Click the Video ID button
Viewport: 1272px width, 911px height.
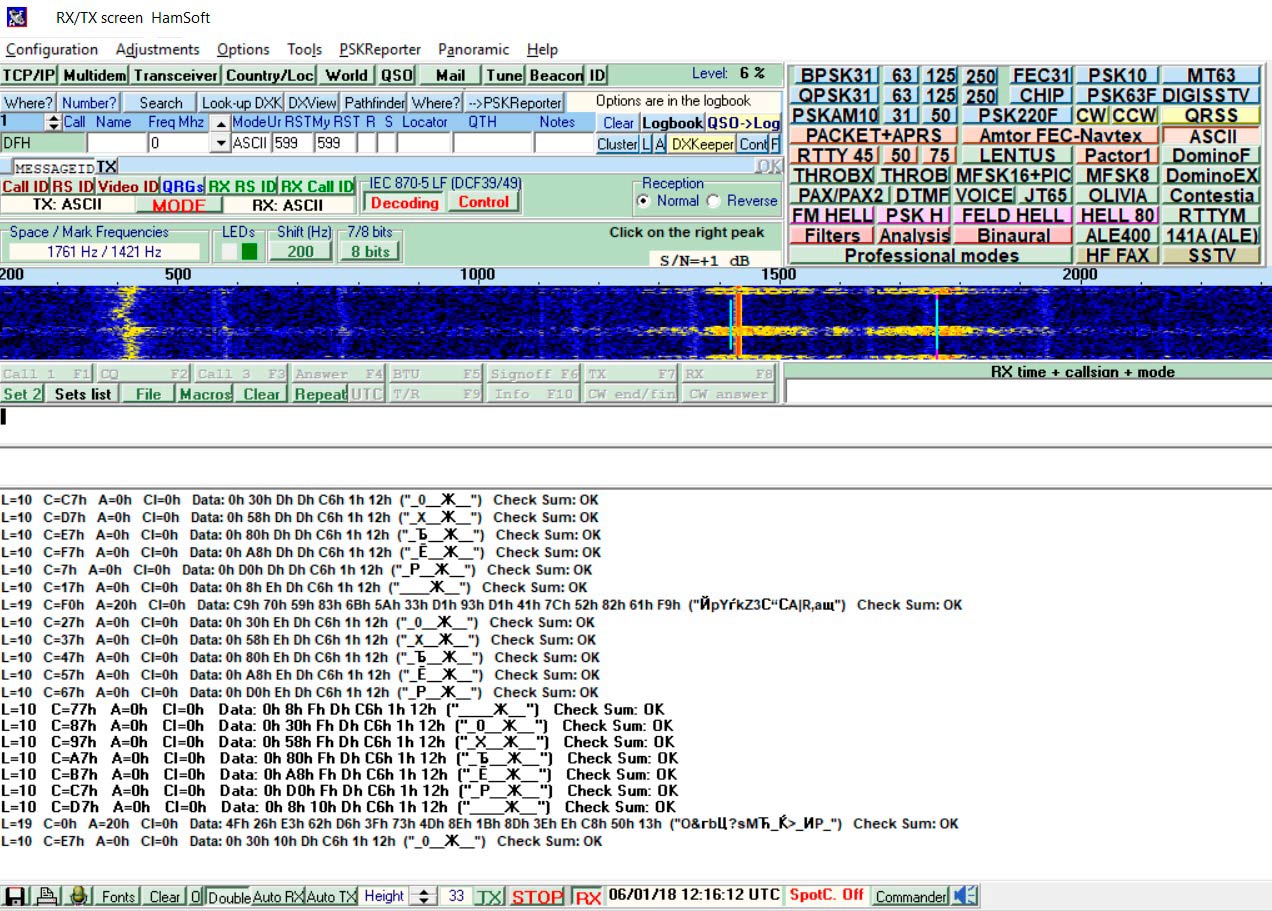pos(127,187)
